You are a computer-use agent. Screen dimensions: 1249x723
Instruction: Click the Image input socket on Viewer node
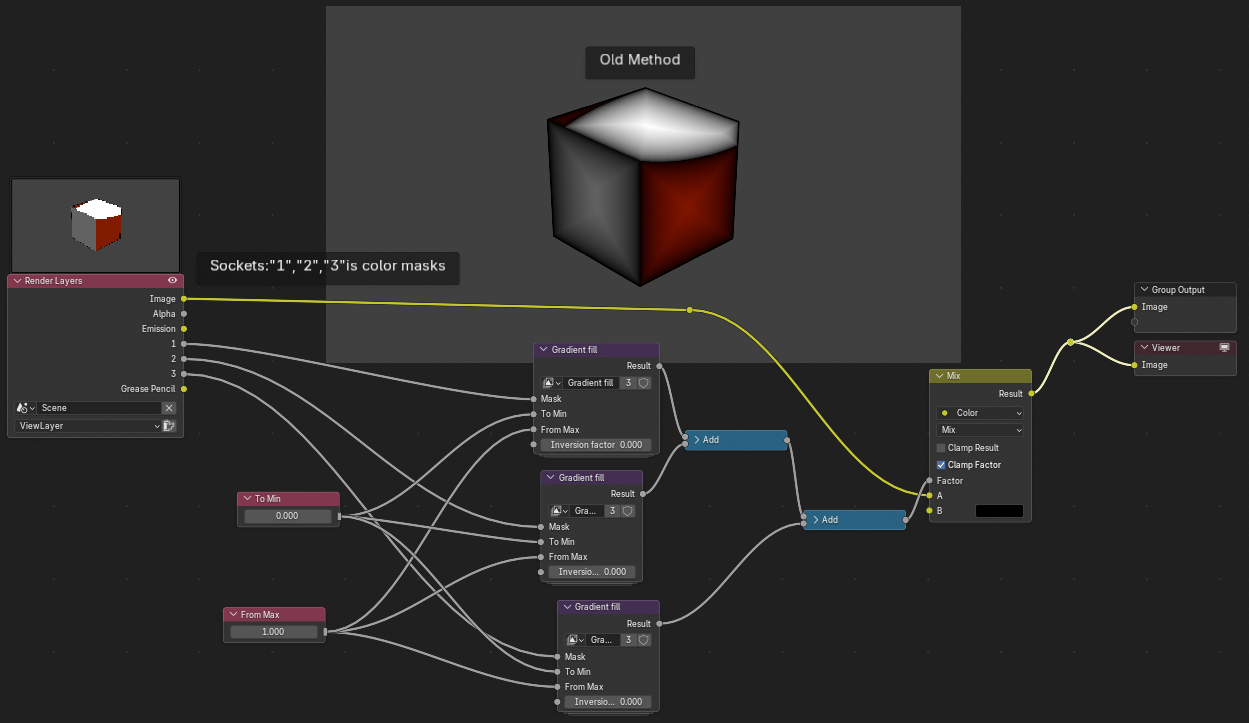1135,365
